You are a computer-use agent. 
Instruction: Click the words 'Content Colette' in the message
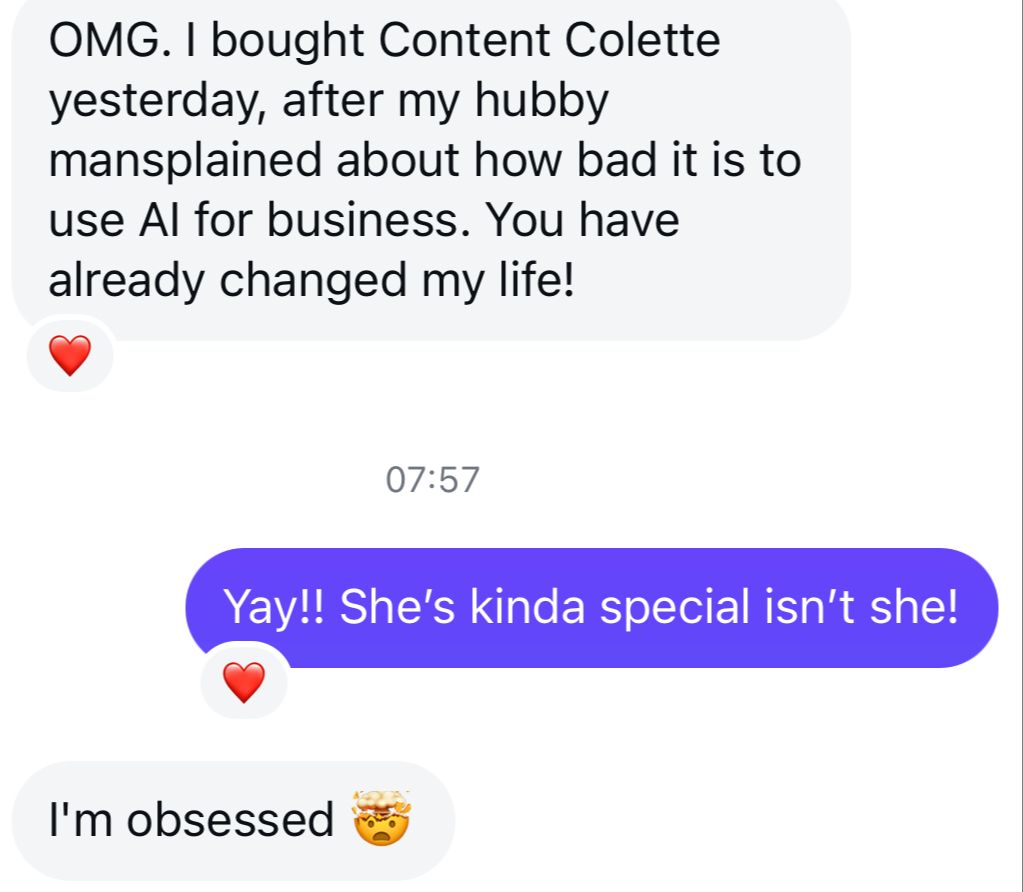click(549, 41)
